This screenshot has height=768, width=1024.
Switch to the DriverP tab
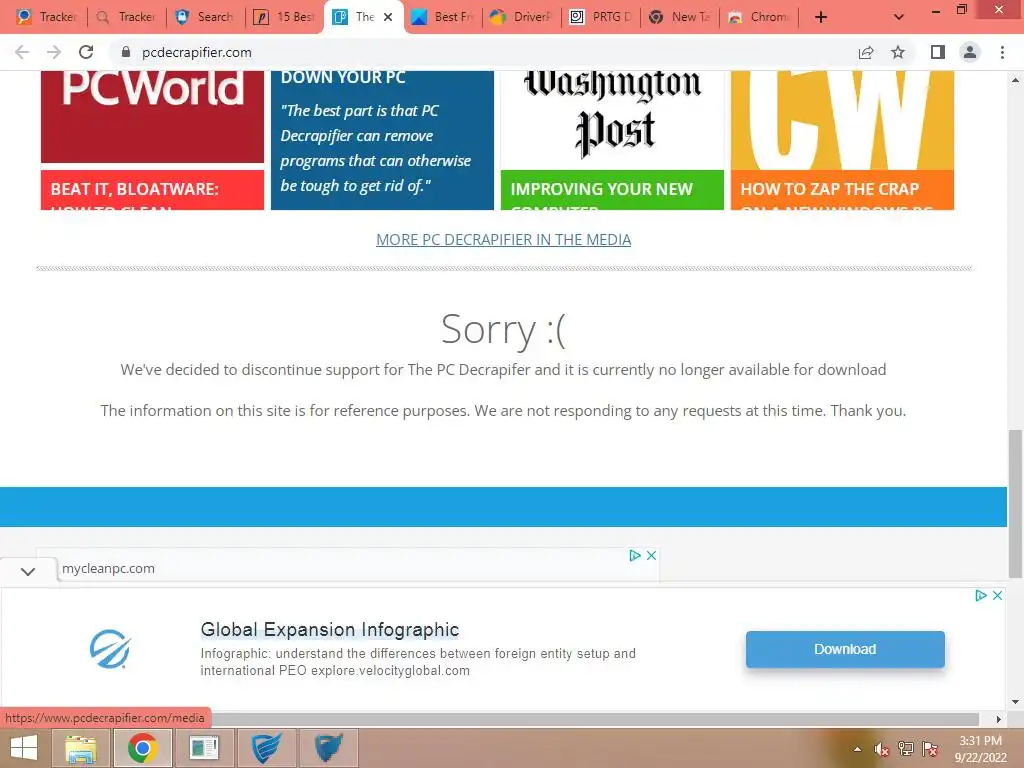tap(521, 17)
